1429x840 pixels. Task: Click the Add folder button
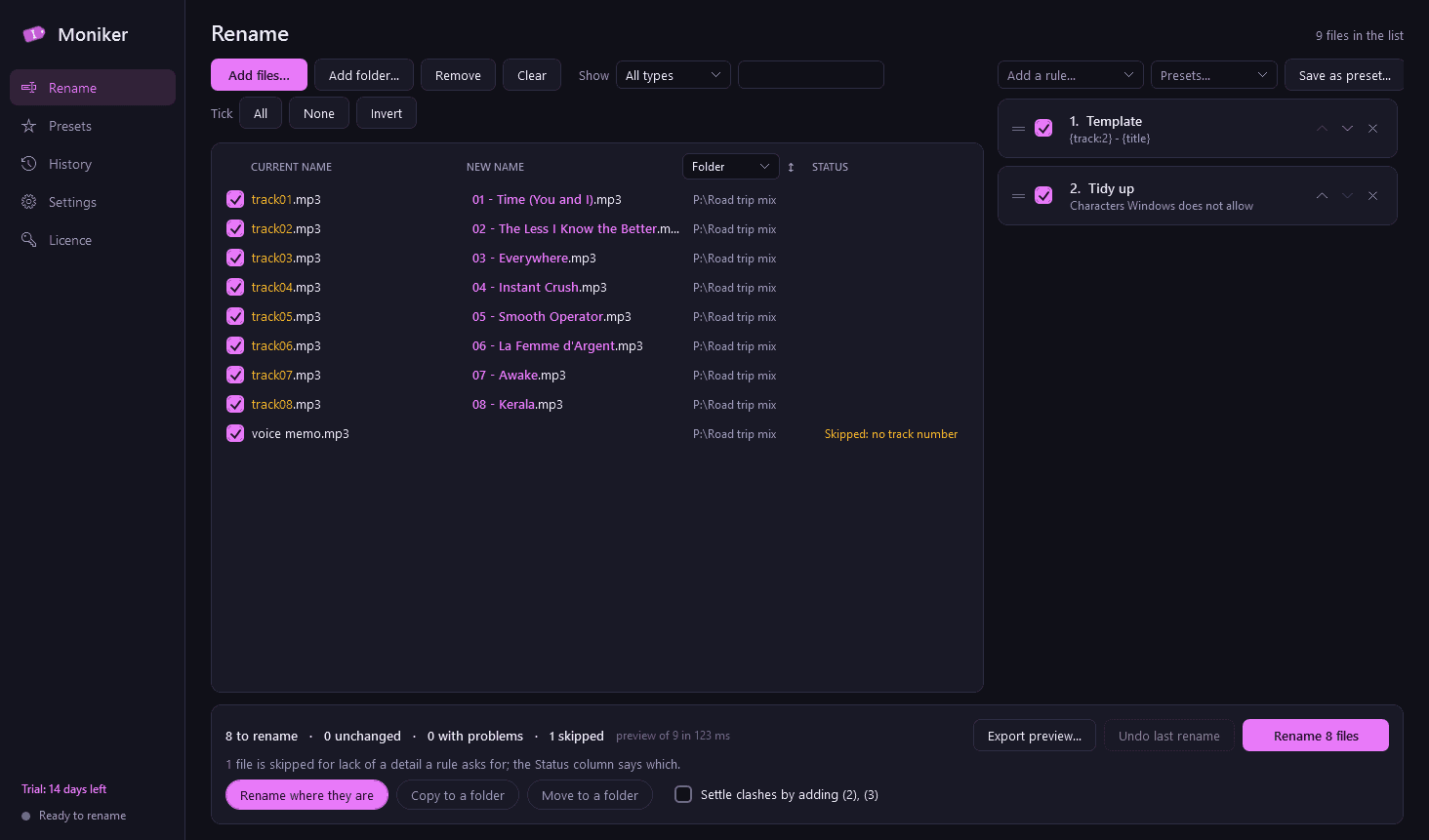click(x=364, y=75)
